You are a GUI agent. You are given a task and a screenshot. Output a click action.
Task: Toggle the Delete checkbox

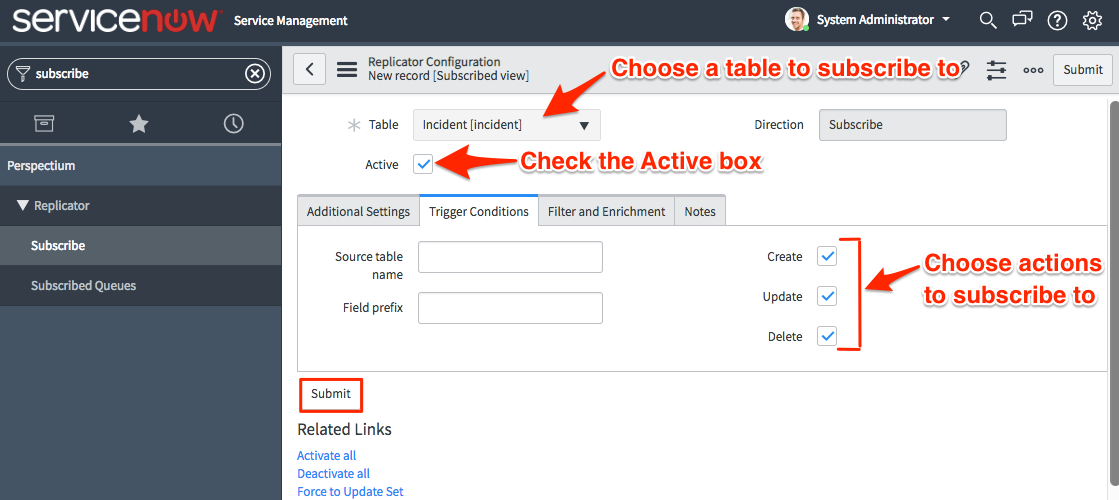pyautogui.click(x=827, y=336)
